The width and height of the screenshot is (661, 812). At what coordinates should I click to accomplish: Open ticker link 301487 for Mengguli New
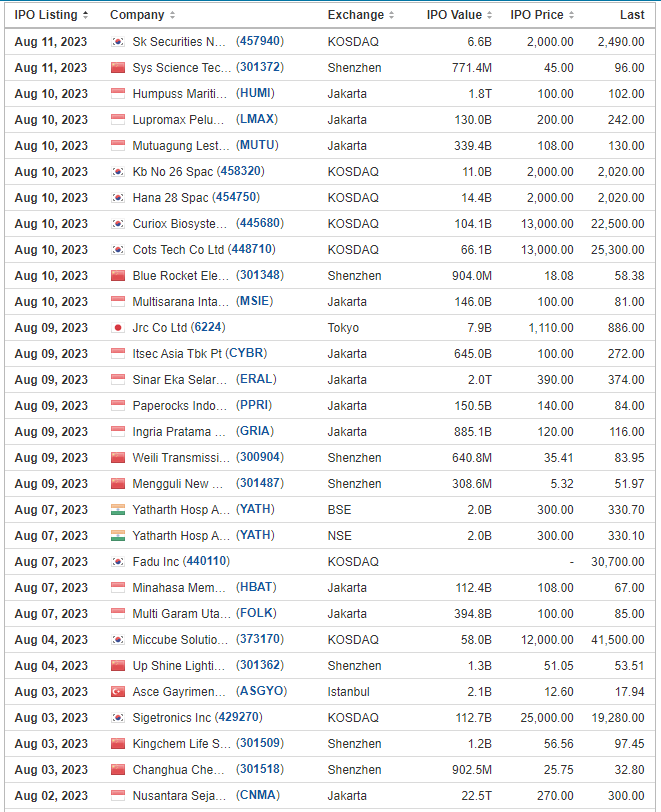click(260, 483)
